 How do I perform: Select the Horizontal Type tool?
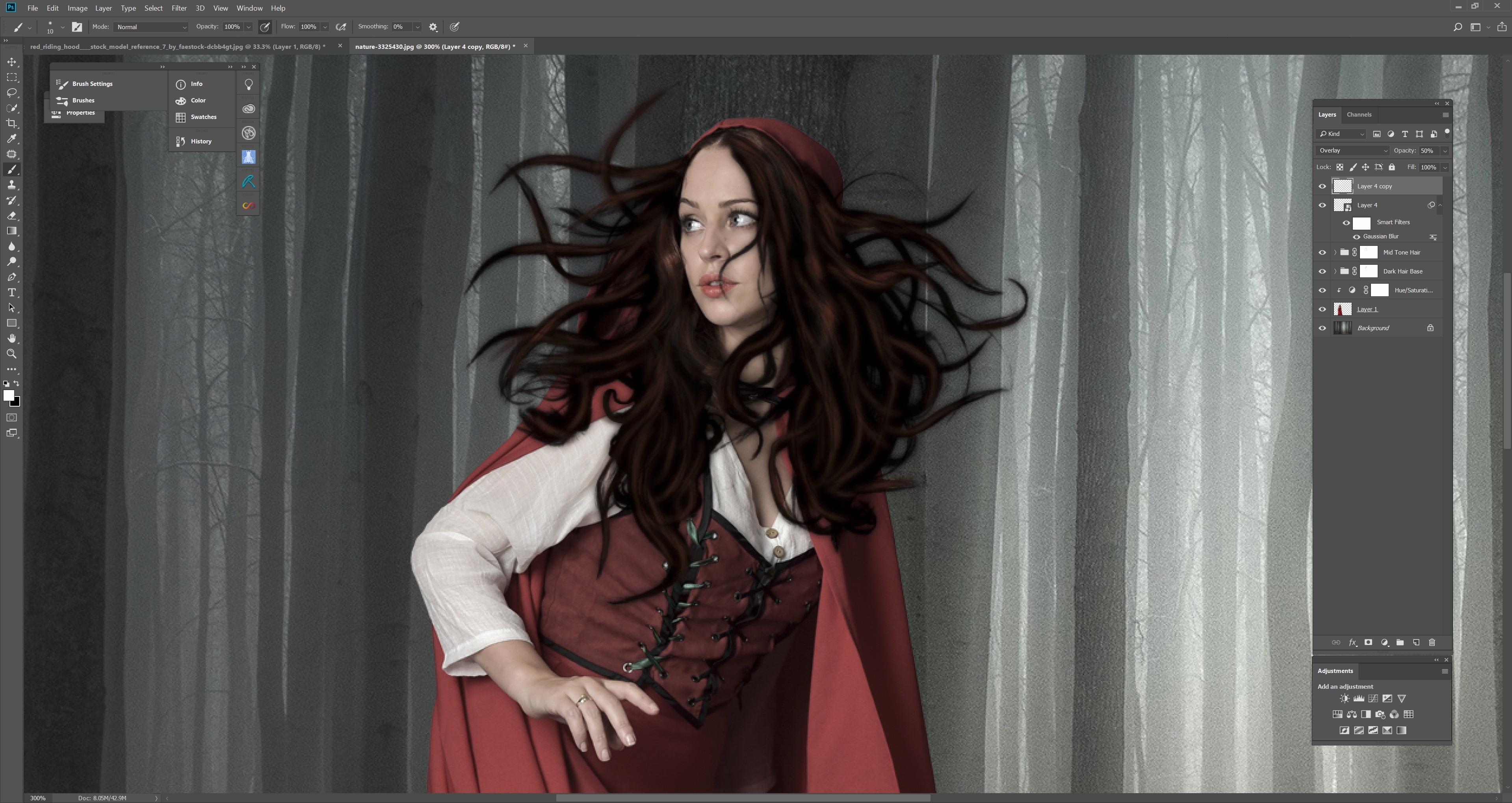[x=12, y=292]
